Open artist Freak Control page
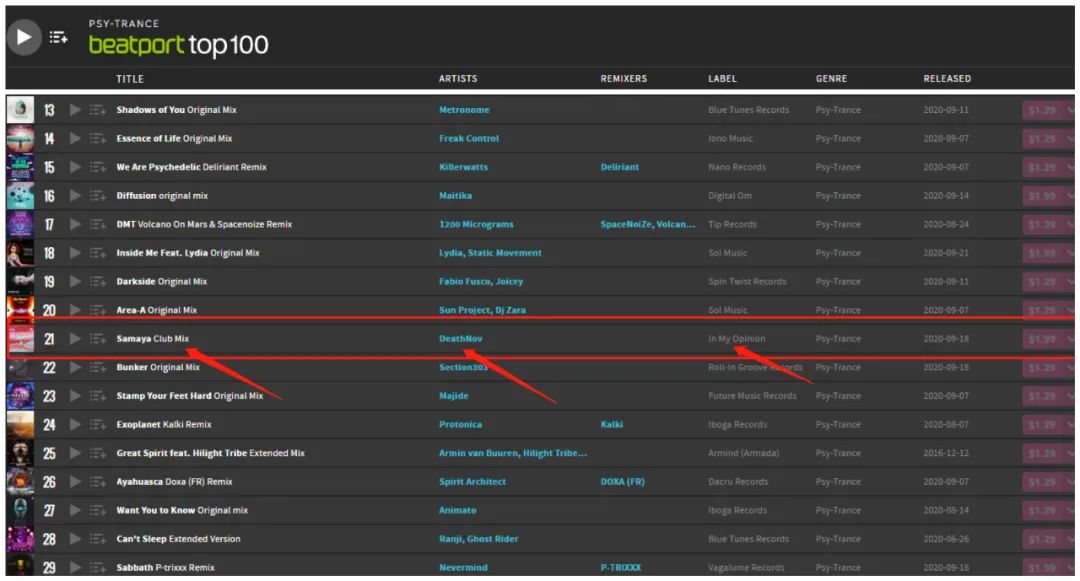This screenshot has width=1080, height=581. pos(469,138)
